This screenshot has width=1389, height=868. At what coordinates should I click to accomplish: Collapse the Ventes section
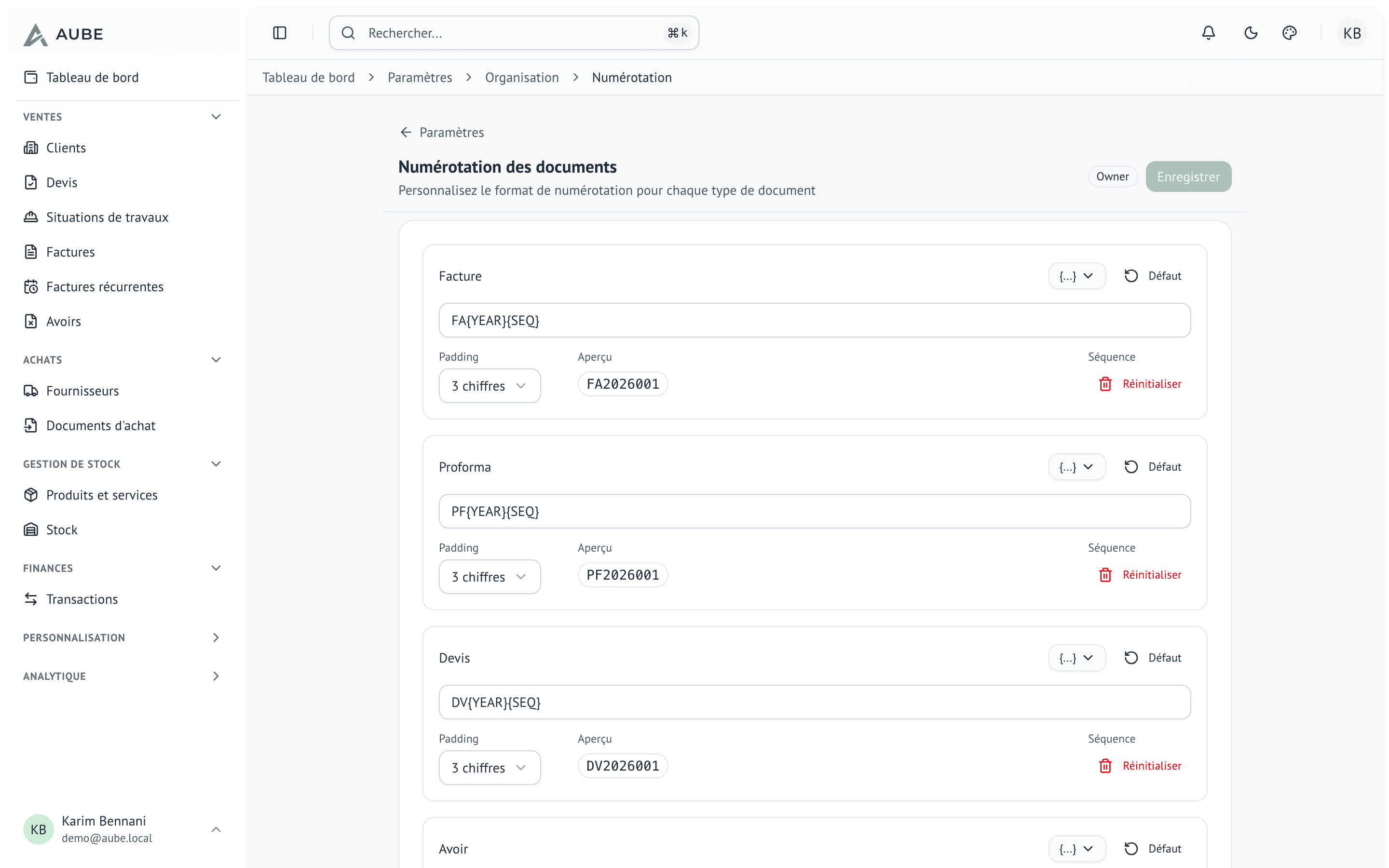[216, 117]
